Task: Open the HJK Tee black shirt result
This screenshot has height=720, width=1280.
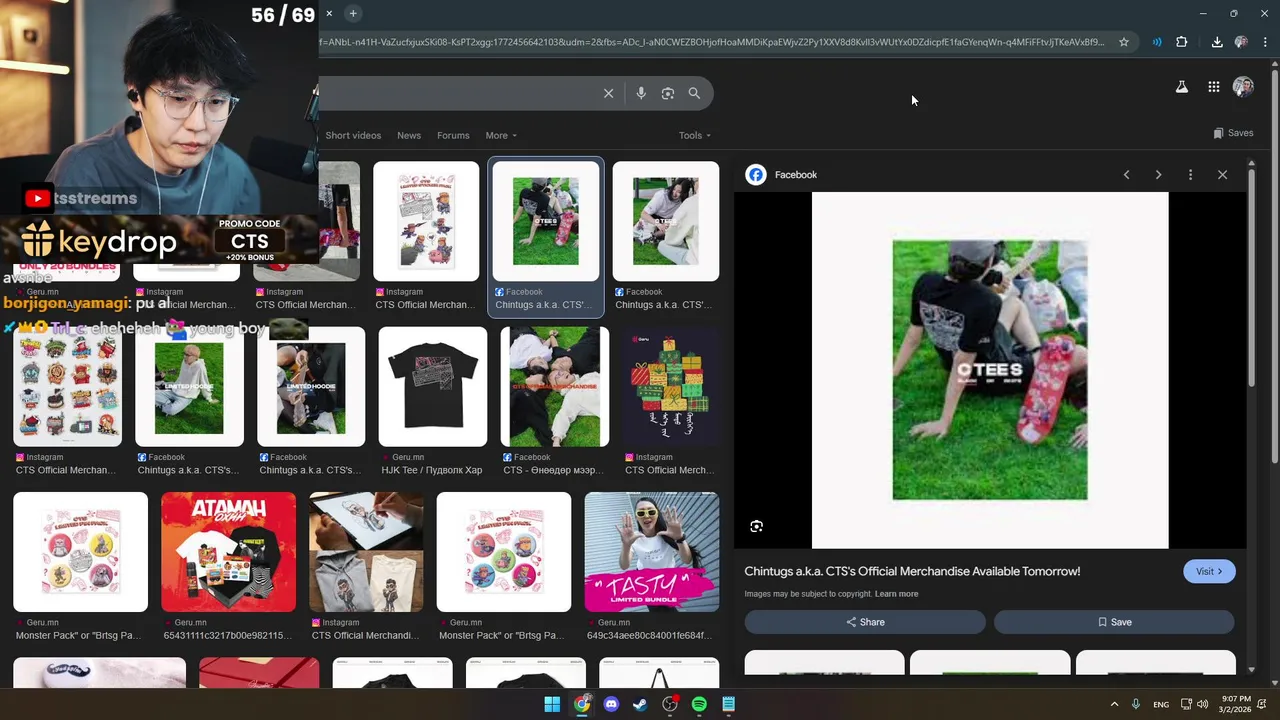Action: [432, 387]
